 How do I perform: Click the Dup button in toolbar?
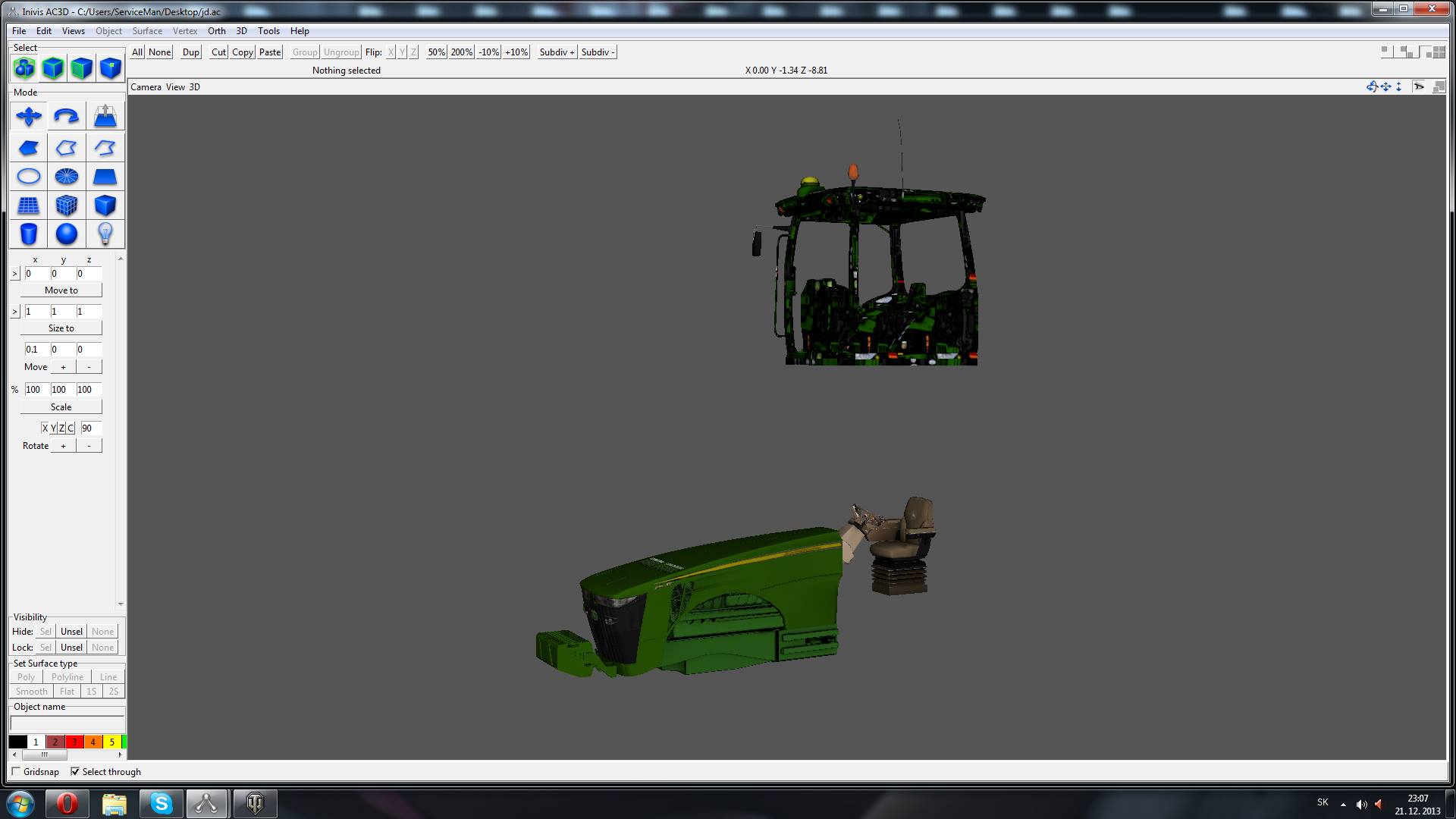191,52
